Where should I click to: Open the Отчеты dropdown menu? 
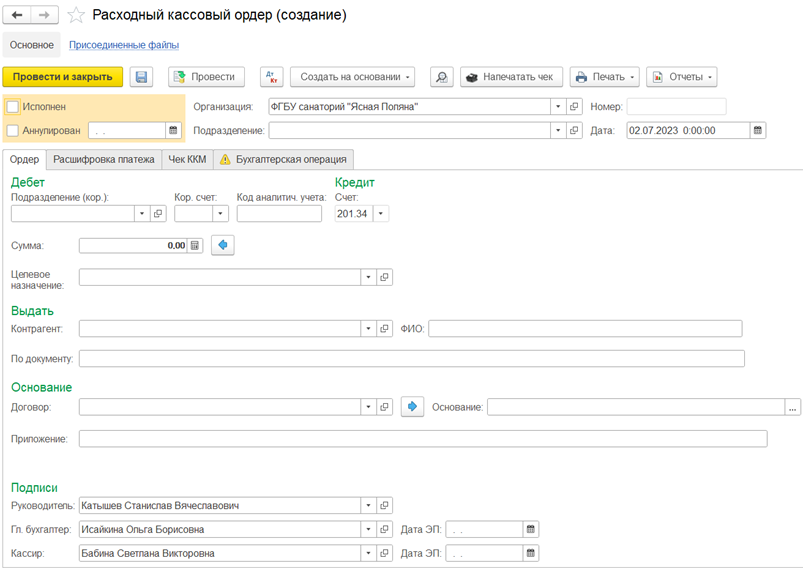tap(682, 77)
